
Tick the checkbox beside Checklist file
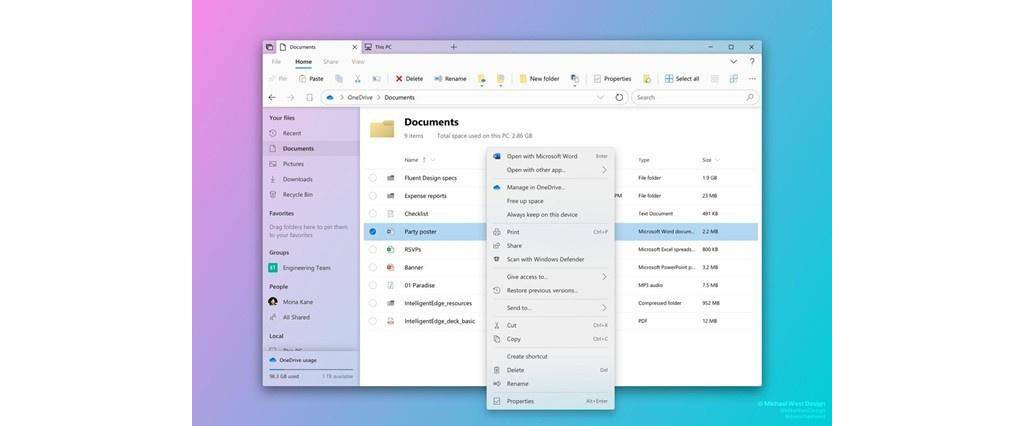pyautogui.click(x=373, y=213)
